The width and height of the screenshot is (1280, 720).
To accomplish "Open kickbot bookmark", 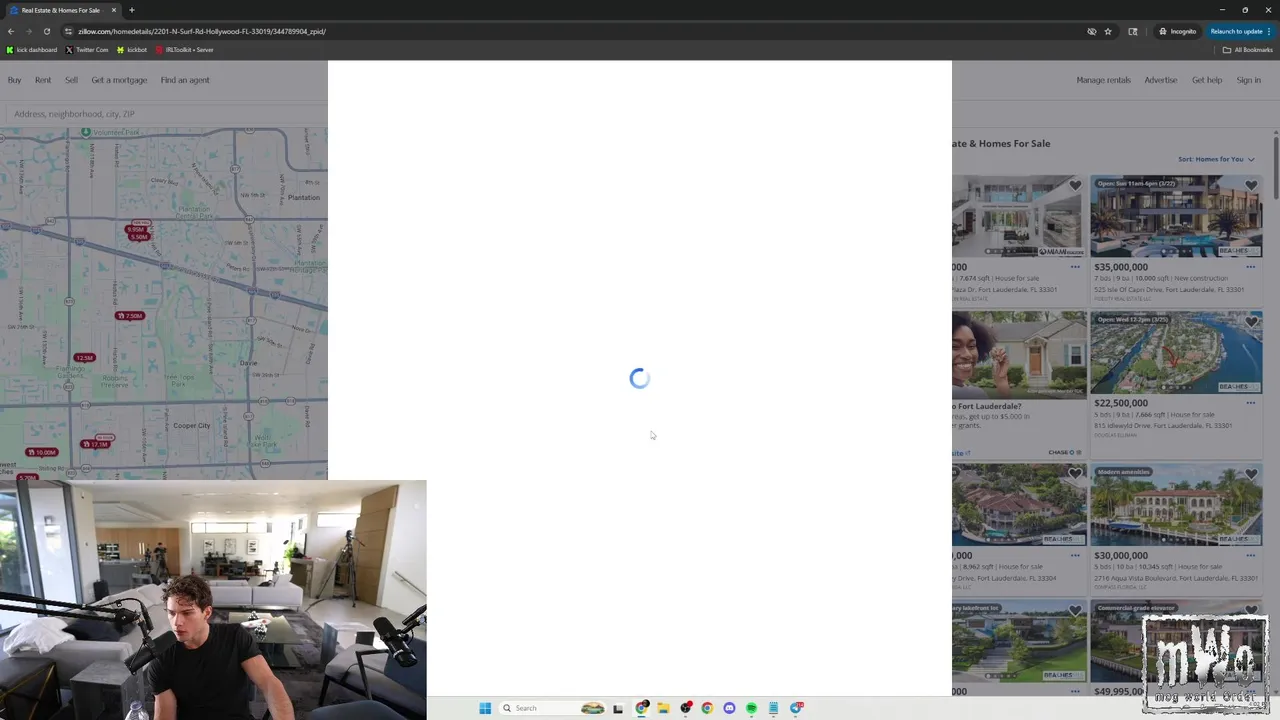I will click(x=132, y=50).
